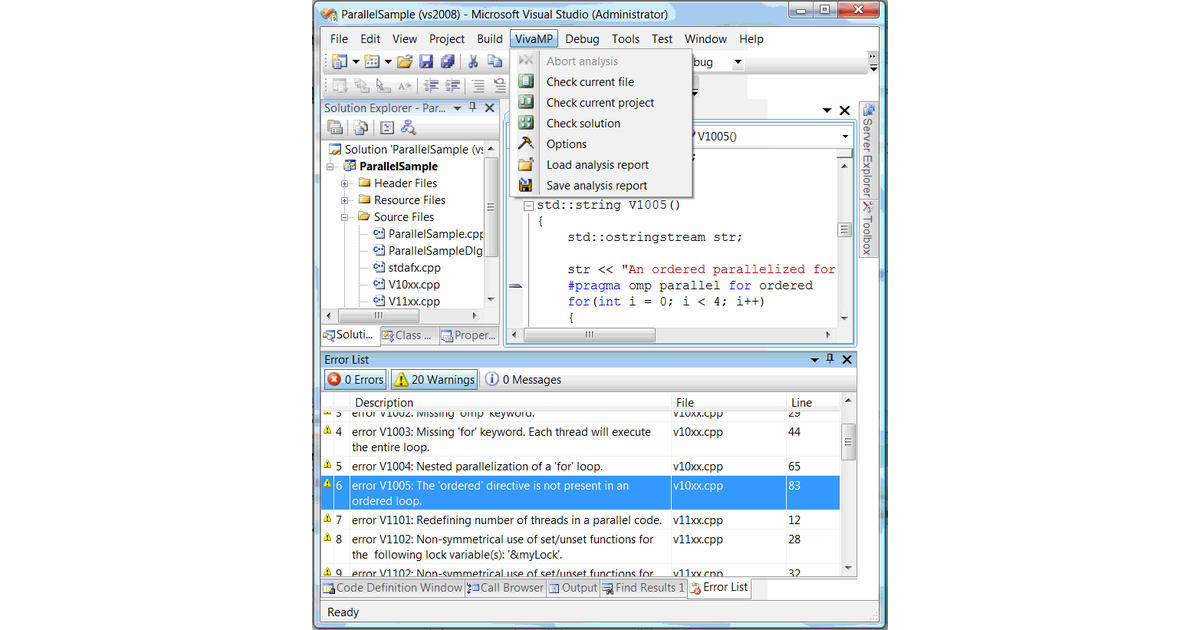Click the Load analysis report folder icon
The height and width of the screenshot is (630, 1200).
pyautogui.click(x=525, y=164)
